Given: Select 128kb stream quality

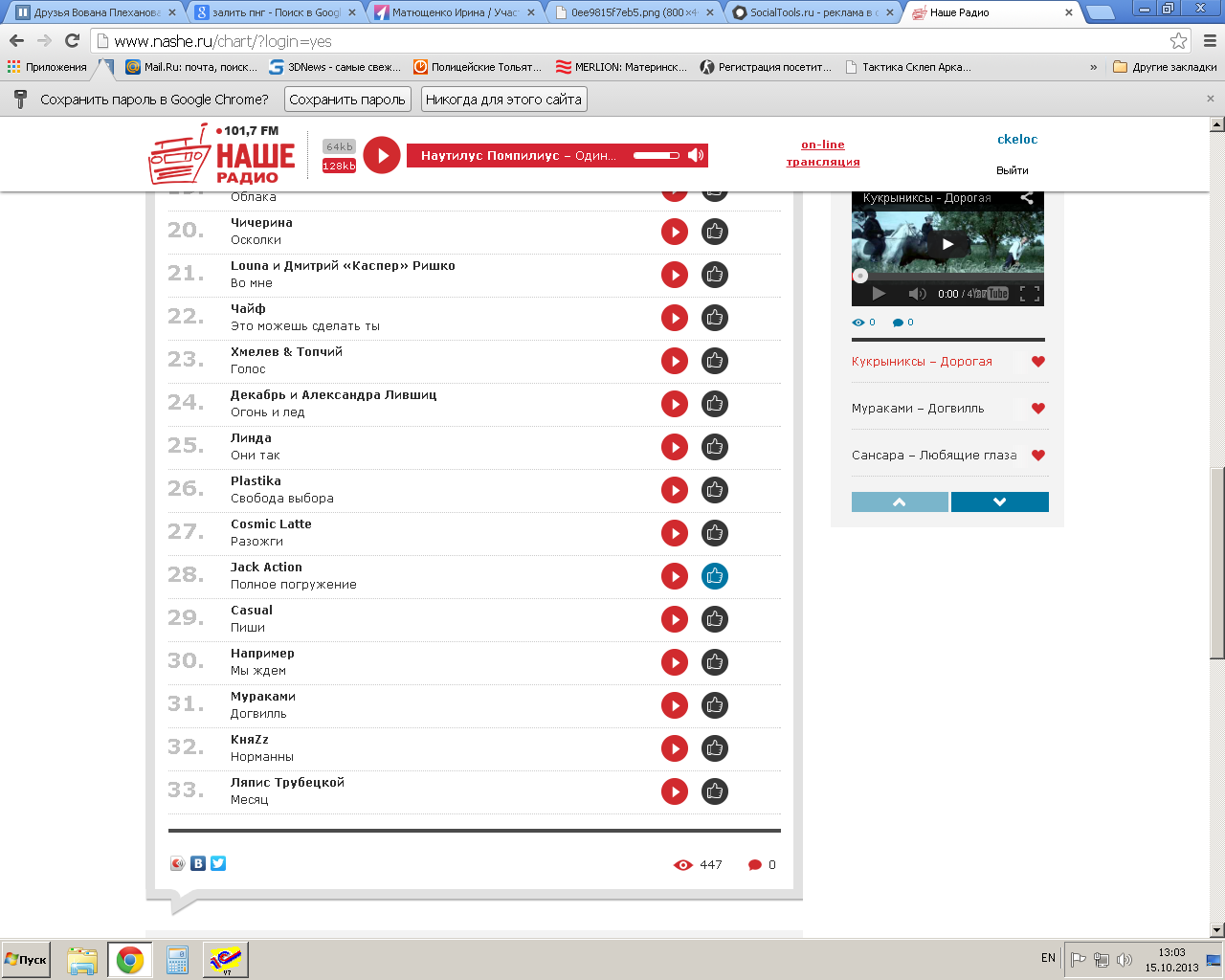Looking at the screenshot, I should pyautogui.click(x=339, y=166).
